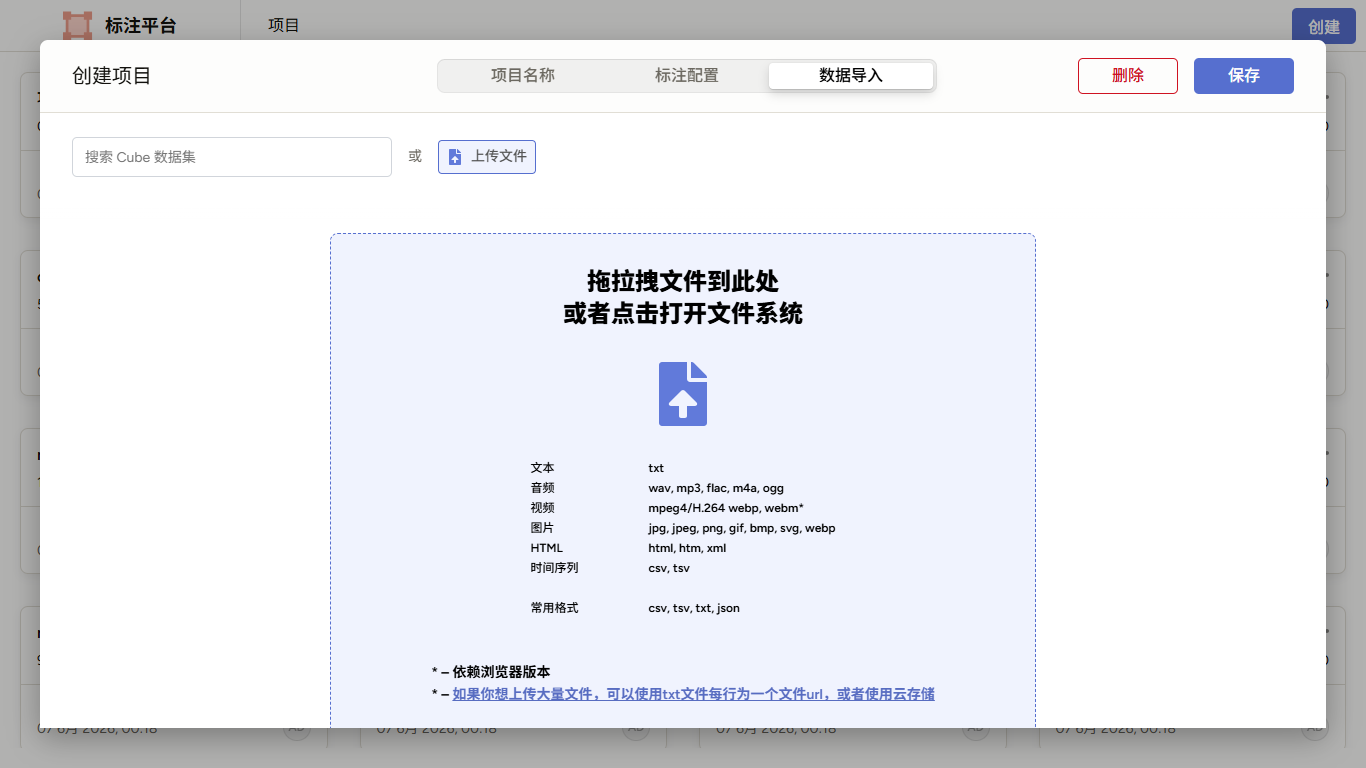The width and height of the screenshot is (1366, 768).
Task: Click the 音频 wav, mp3 format row
Action: pos(657,488)
